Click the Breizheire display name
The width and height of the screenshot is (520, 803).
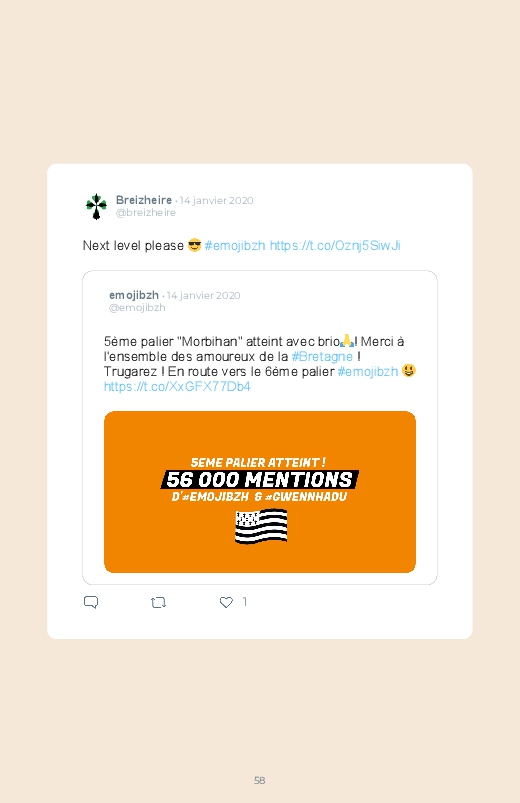[144, 200]
